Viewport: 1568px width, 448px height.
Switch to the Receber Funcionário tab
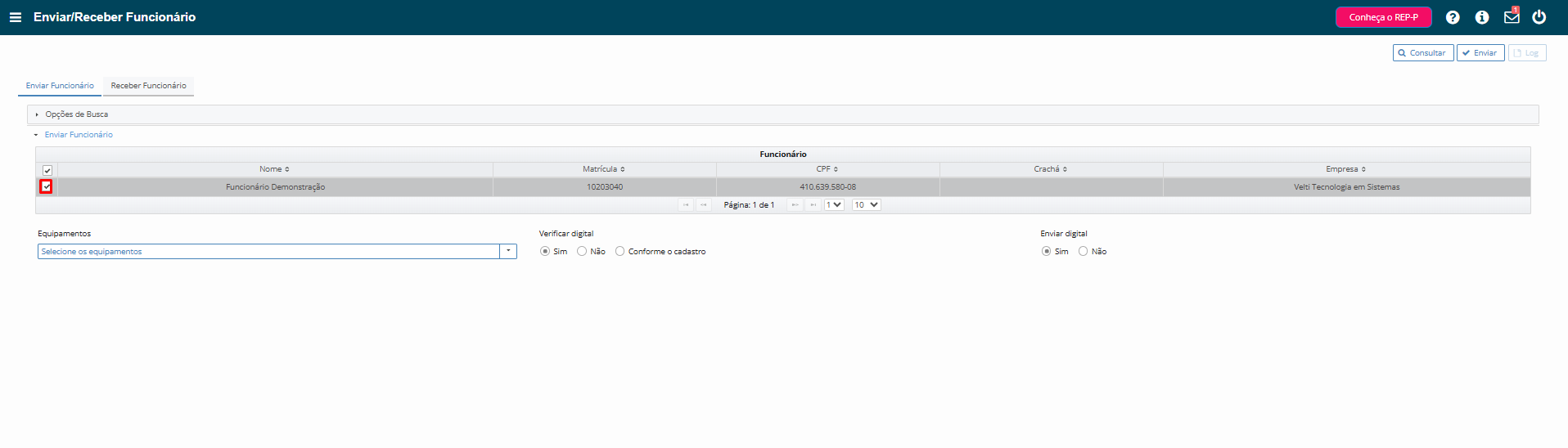148,86
